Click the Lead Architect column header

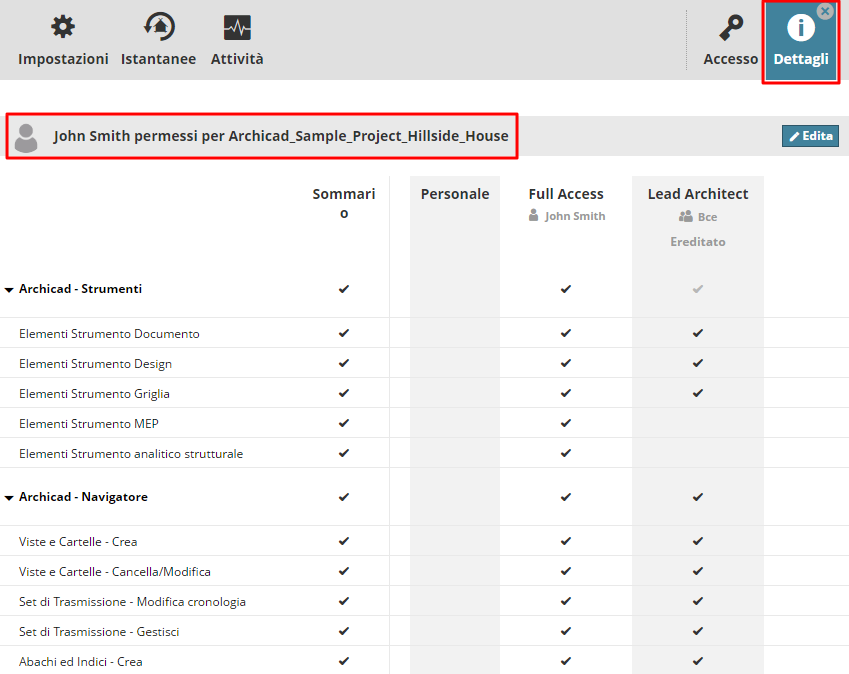pyautogui.click(x=698, y=194)
